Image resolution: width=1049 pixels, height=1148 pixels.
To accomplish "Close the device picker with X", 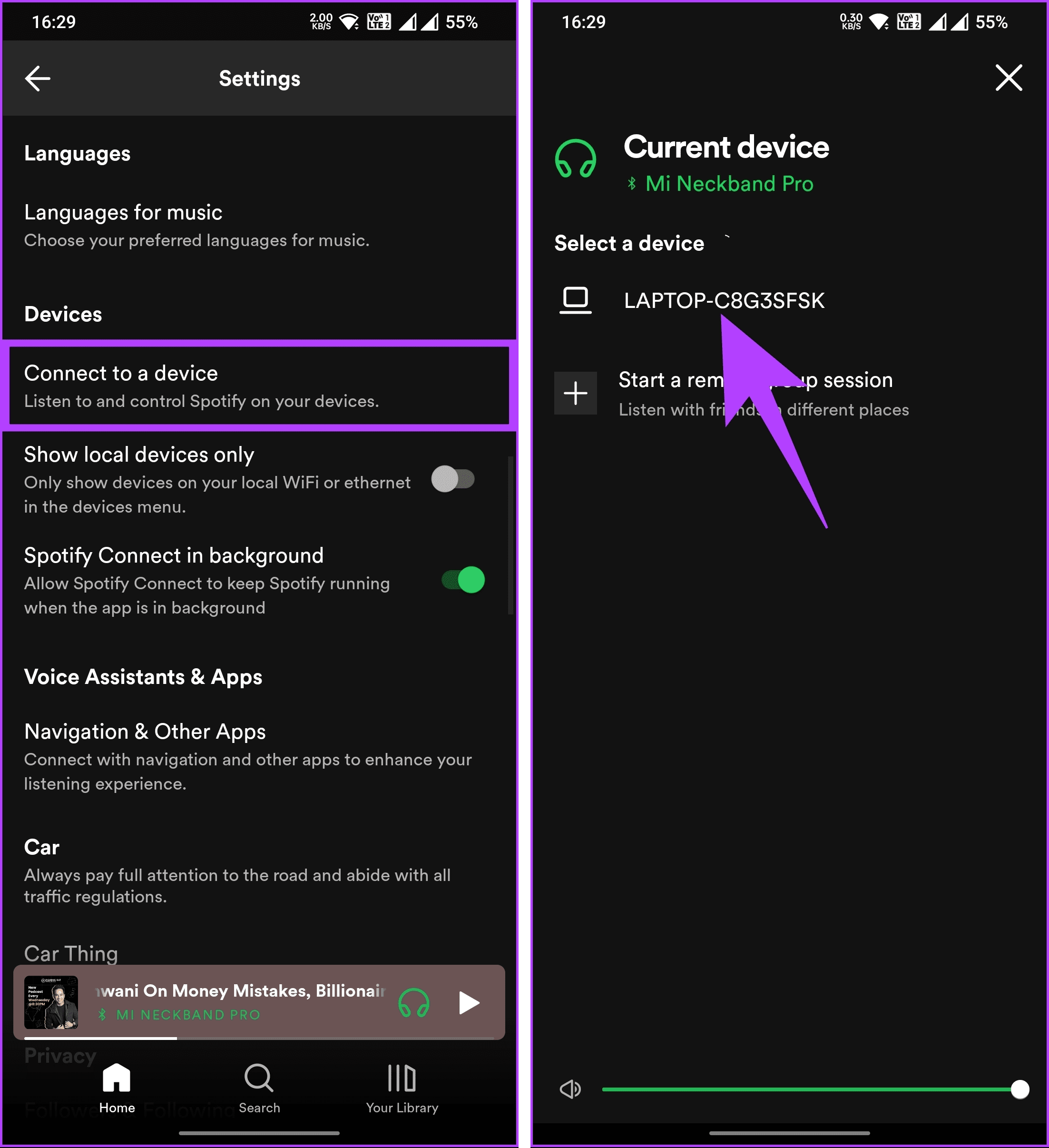I will [x=1009, y=78].
